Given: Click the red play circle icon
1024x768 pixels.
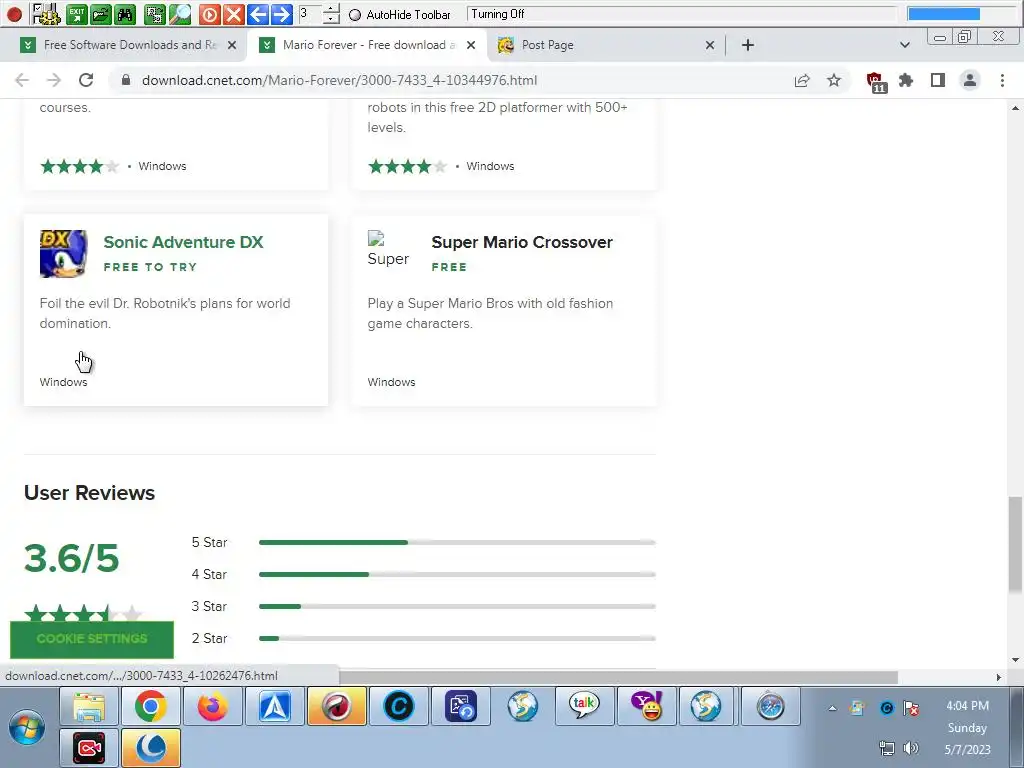Looking at the screenshot, I should tap(209, 14).
